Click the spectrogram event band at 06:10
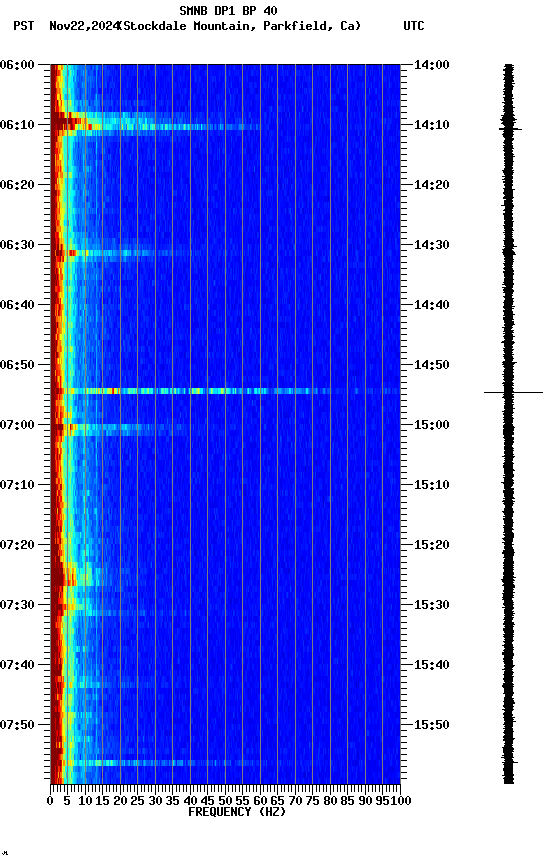This screenshot has width=552, height=864. click(155, 125)
